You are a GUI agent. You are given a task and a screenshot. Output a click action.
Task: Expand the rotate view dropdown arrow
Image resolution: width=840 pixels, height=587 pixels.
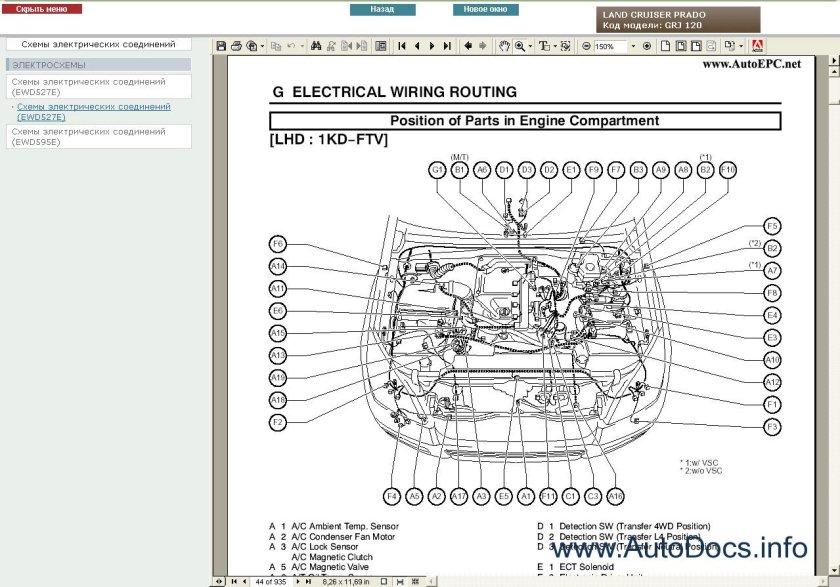[x=741, y=46]
